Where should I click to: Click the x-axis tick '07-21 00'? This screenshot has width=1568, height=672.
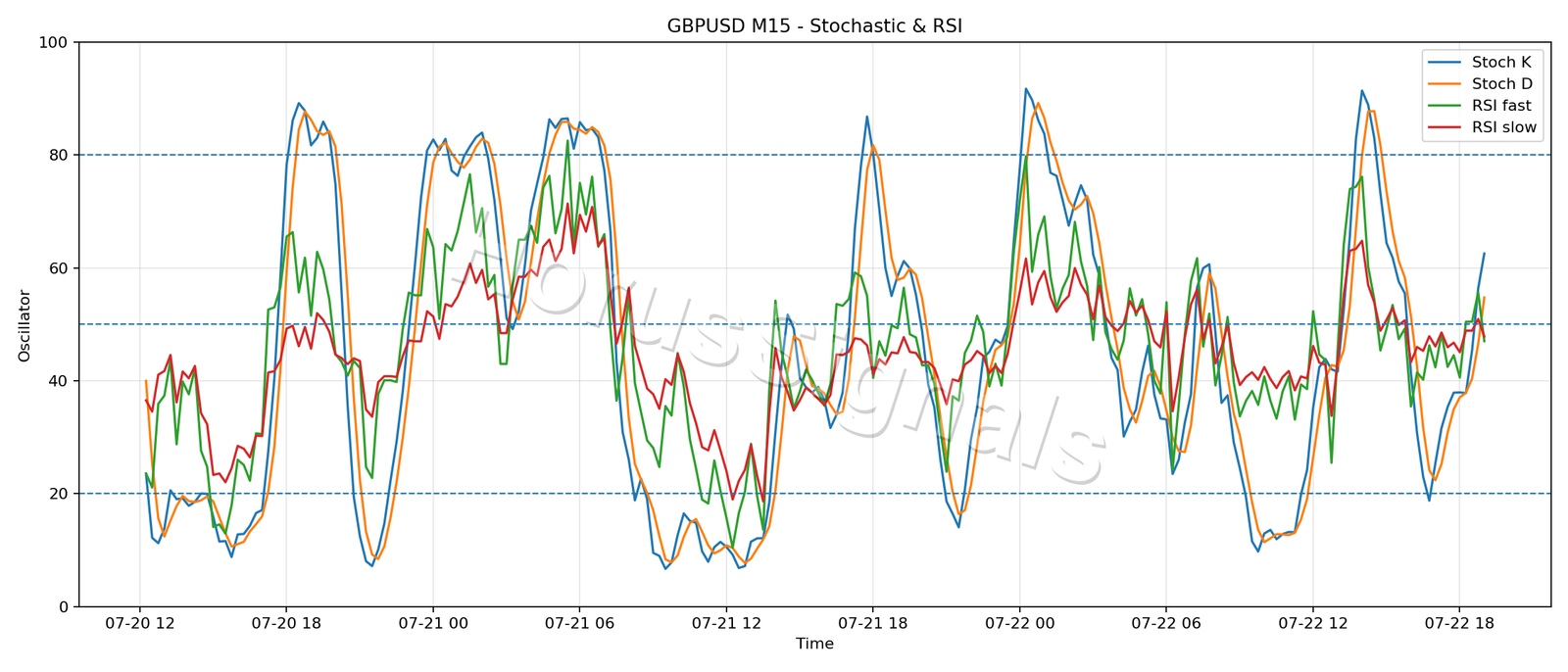pos(432,623)
